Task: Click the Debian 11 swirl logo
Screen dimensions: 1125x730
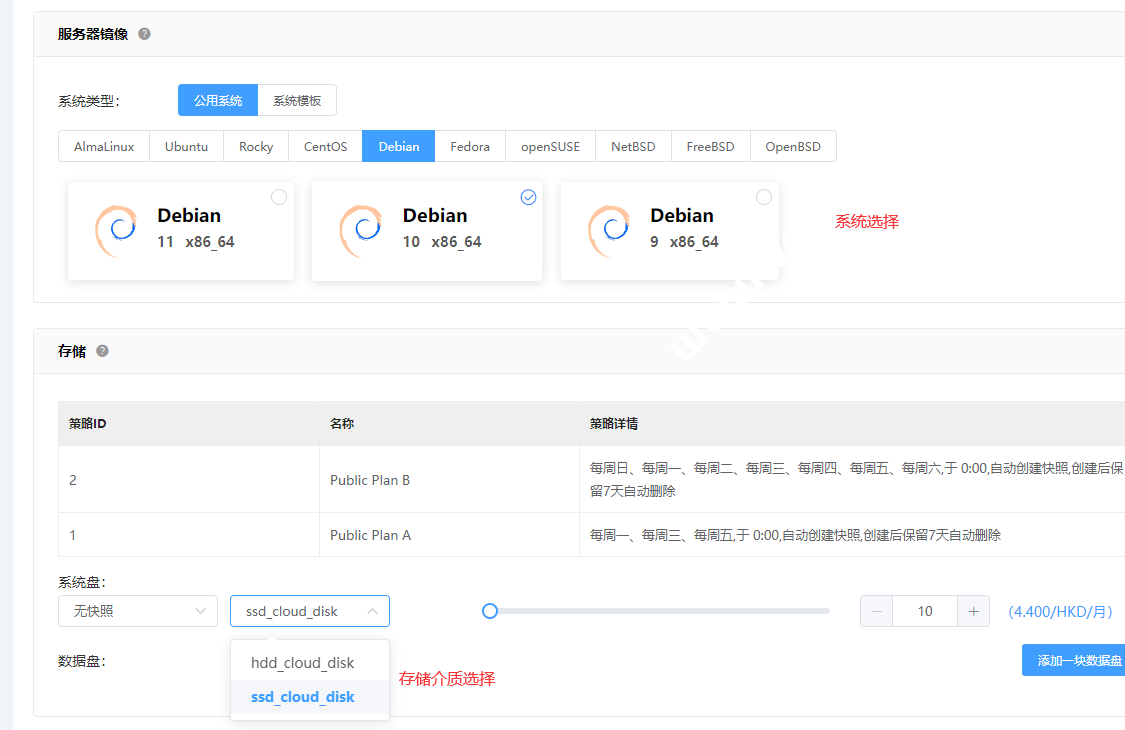Action: [116, 229]
